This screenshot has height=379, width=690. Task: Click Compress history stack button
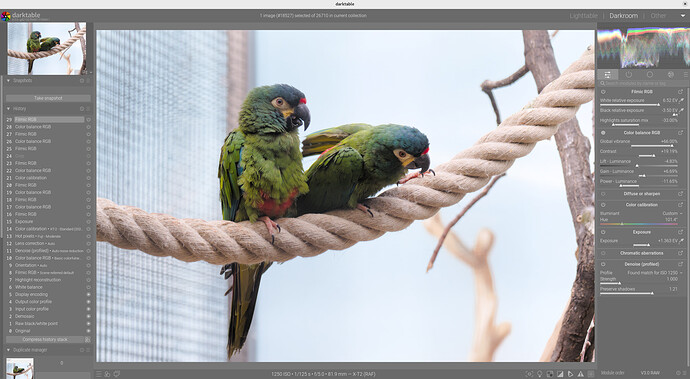point(45,339)
